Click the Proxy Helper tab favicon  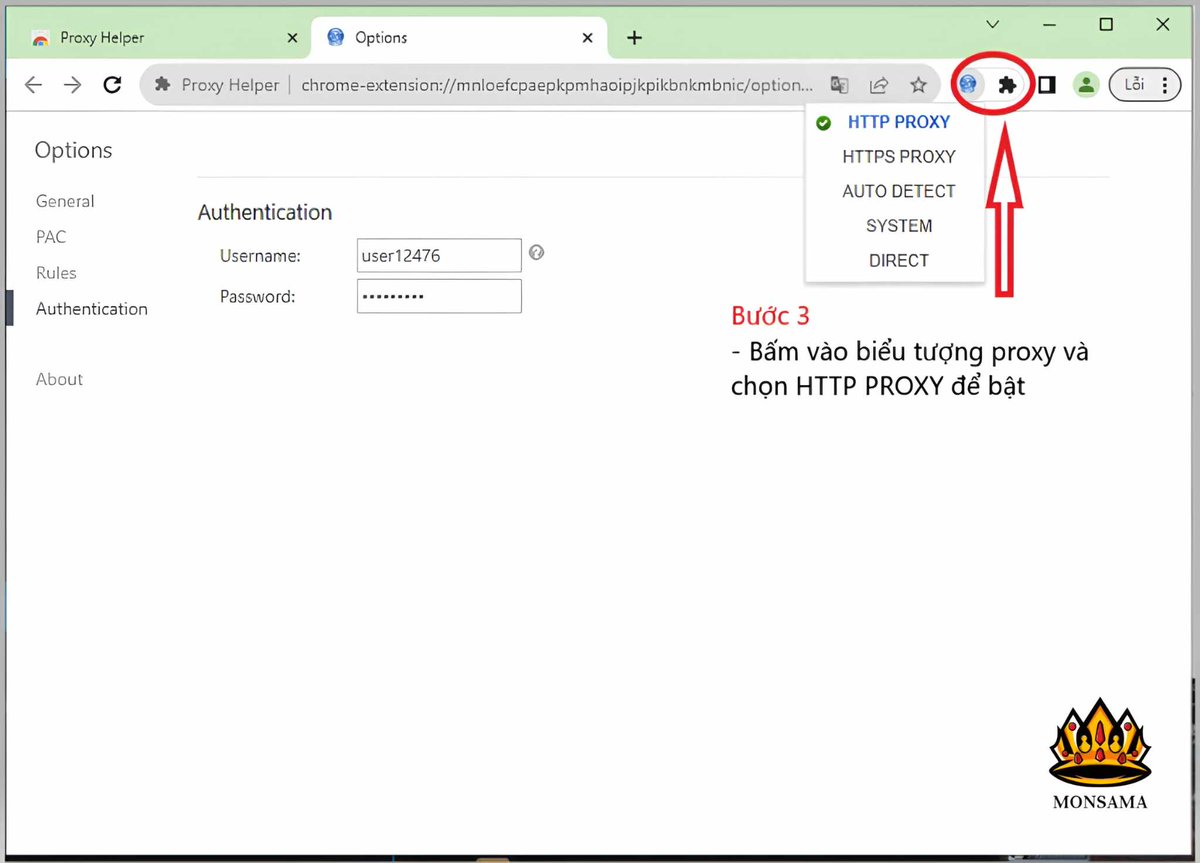pyautogui.click(x=40, y=38)
